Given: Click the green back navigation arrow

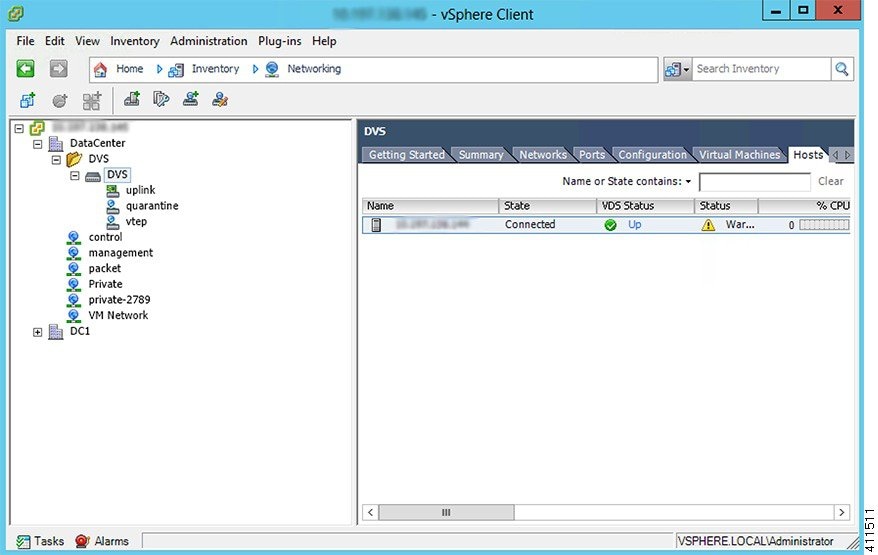Looking at the screenshot, I should coord(25,68).
